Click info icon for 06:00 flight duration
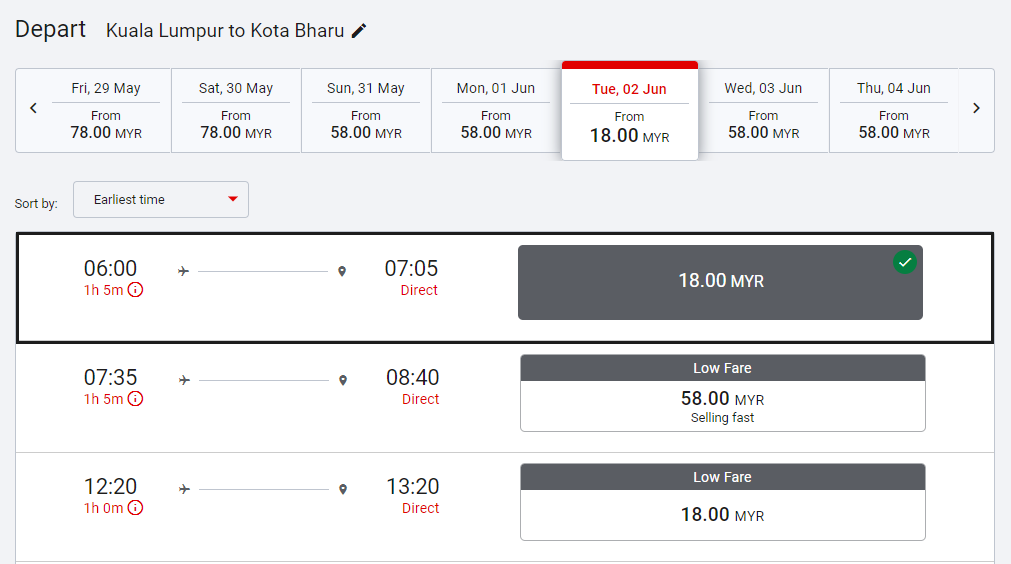This screenshot has width=1011, height=564. (x=135, y=290)
